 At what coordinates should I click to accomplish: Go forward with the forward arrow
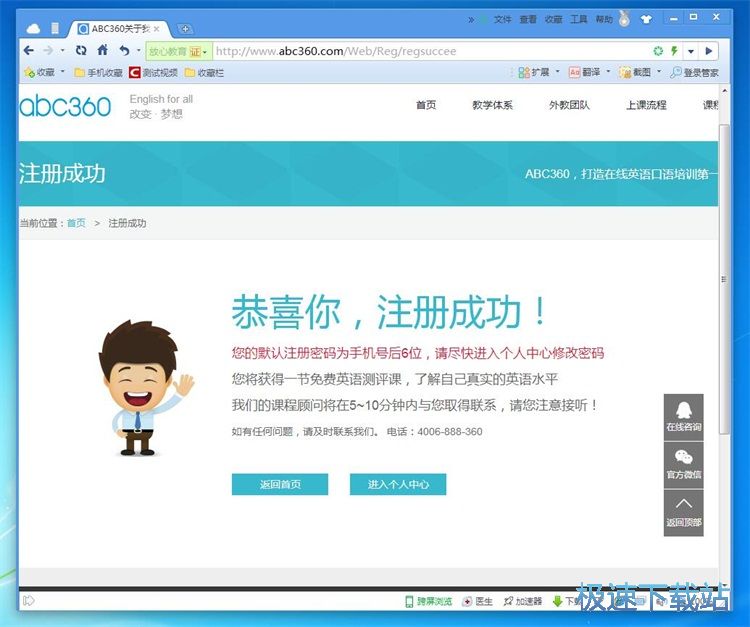(x=48, y=50)
